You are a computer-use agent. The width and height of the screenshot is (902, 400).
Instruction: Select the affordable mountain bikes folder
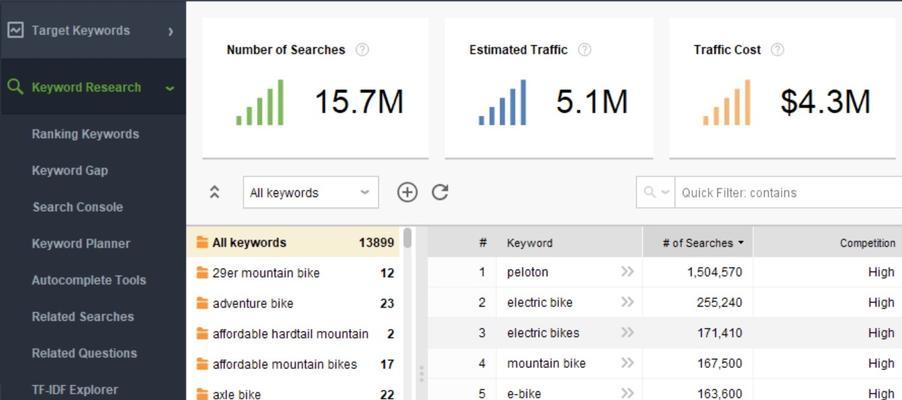tap(293, 364)
